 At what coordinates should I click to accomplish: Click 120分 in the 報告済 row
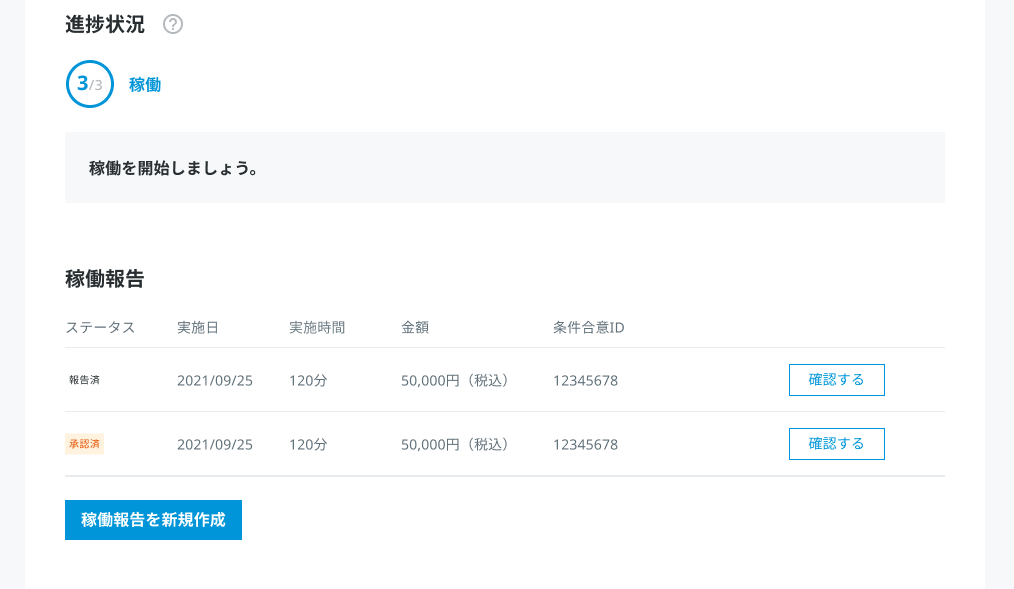pyautogui.click(x=308, y=381)
